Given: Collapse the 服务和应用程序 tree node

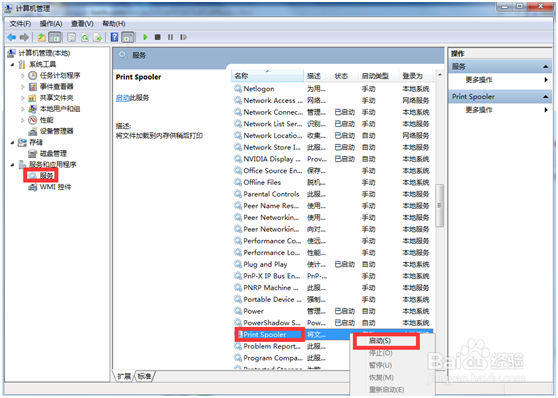Looking at the screenshot, I should [13, 165].
